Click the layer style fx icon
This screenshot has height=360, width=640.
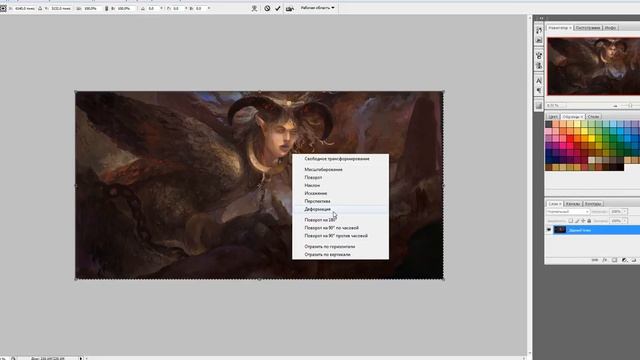click(x=605, y=260)
